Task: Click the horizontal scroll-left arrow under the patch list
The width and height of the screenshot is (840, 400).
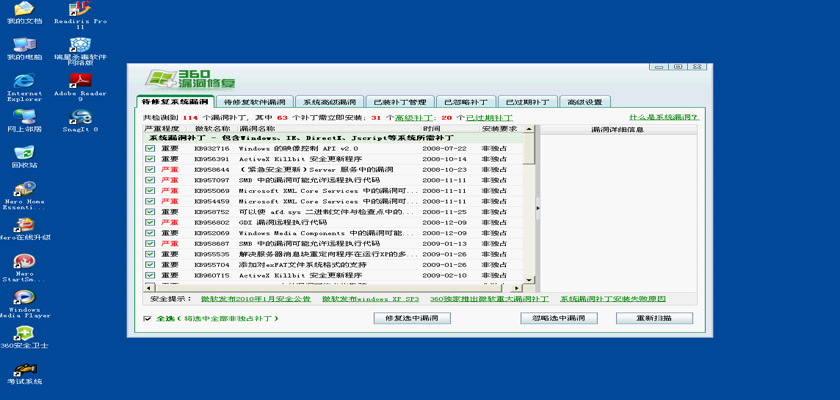Action: coord(147,288)
